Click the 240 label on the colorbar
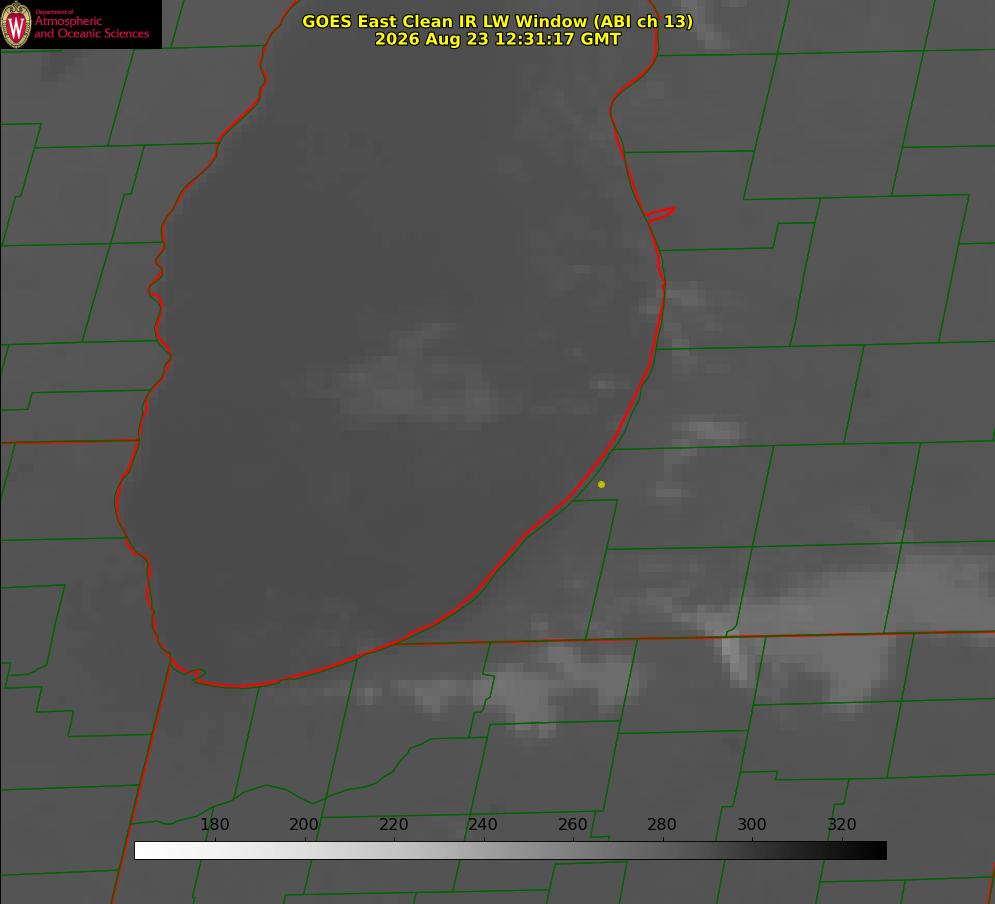Image resolution: width=995 pixels, height=904 pixels. click(483, 824)
